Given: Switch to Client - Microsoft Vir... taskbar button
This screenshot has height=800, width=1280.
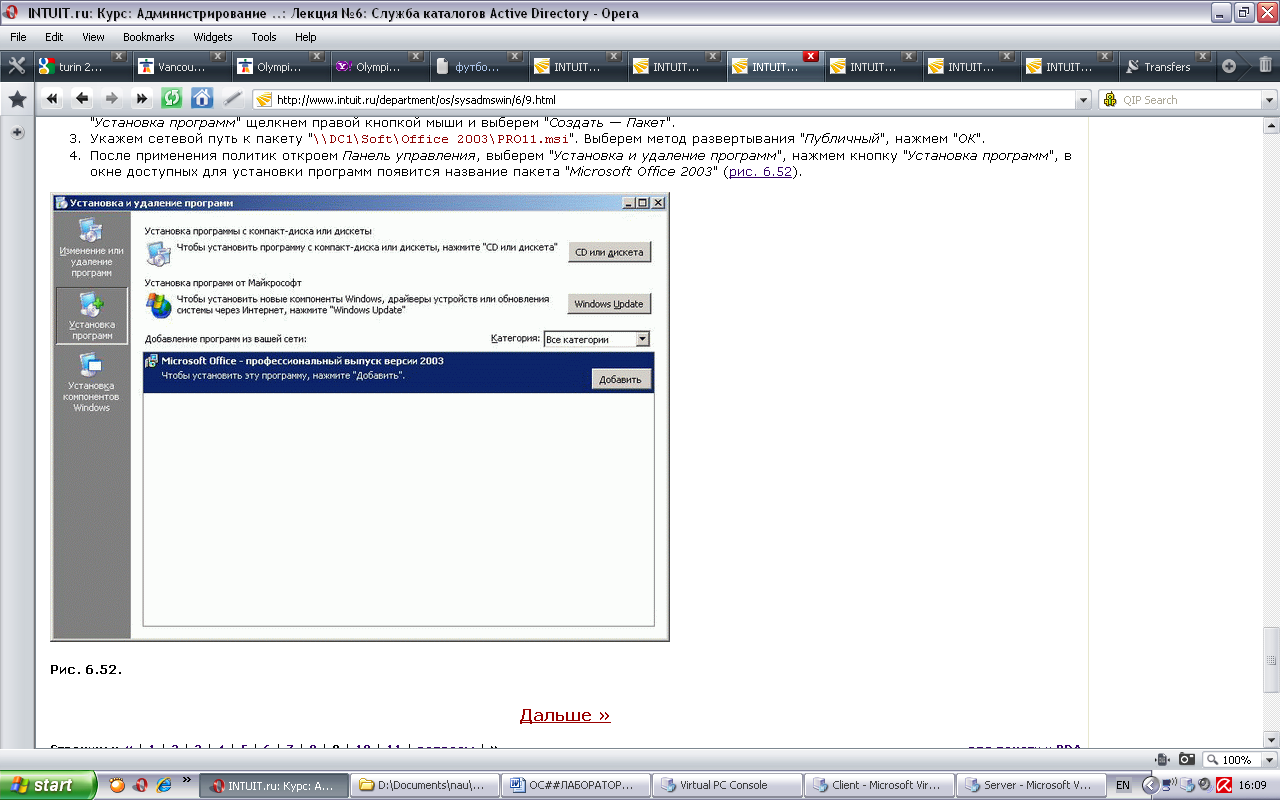Looking at the screenshot, I should [878, 785].
